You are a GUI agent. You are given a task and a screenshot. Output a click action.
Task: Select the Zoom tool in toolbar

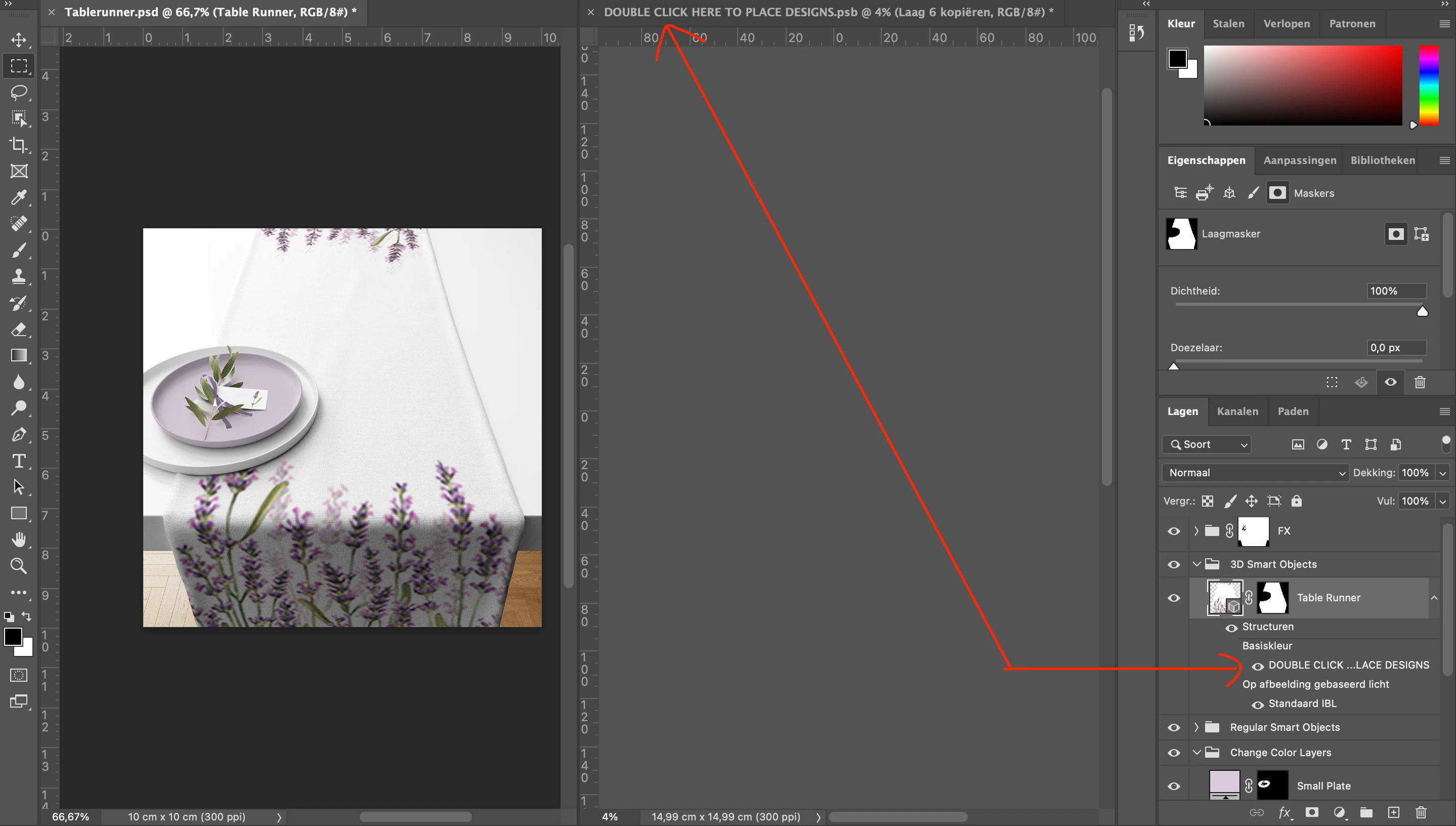[19, 566]
